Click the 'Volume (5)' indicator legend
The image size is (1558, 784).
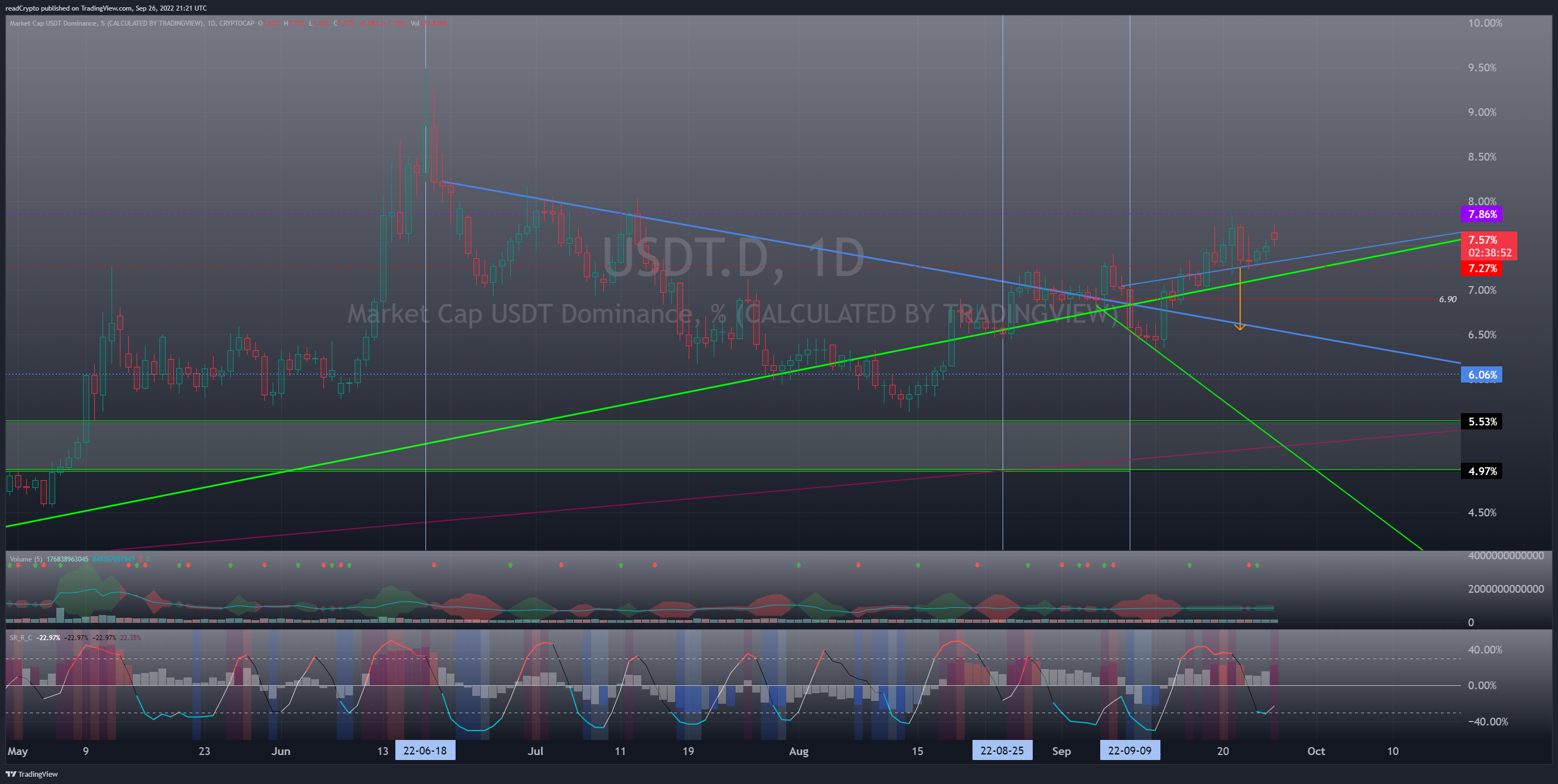pos(26,559)
